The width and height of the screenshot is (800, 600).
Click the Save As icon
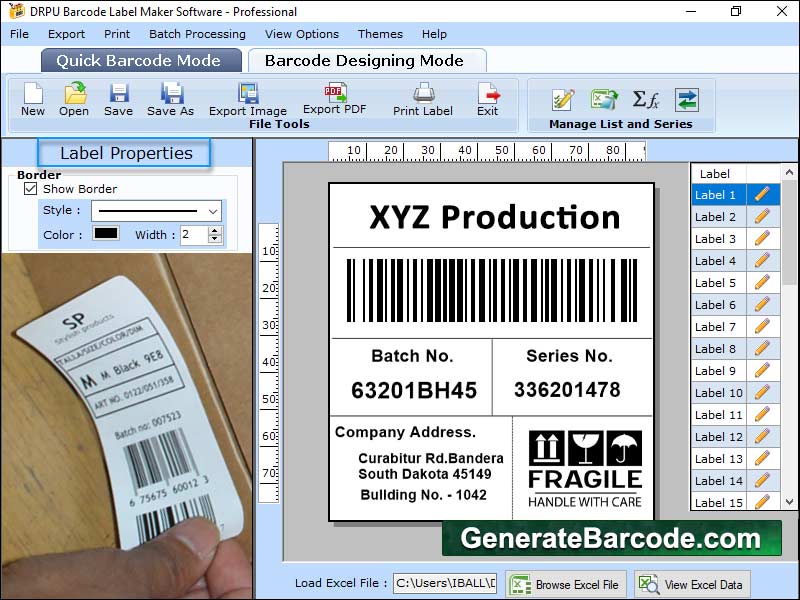click(x=171, y=95)
